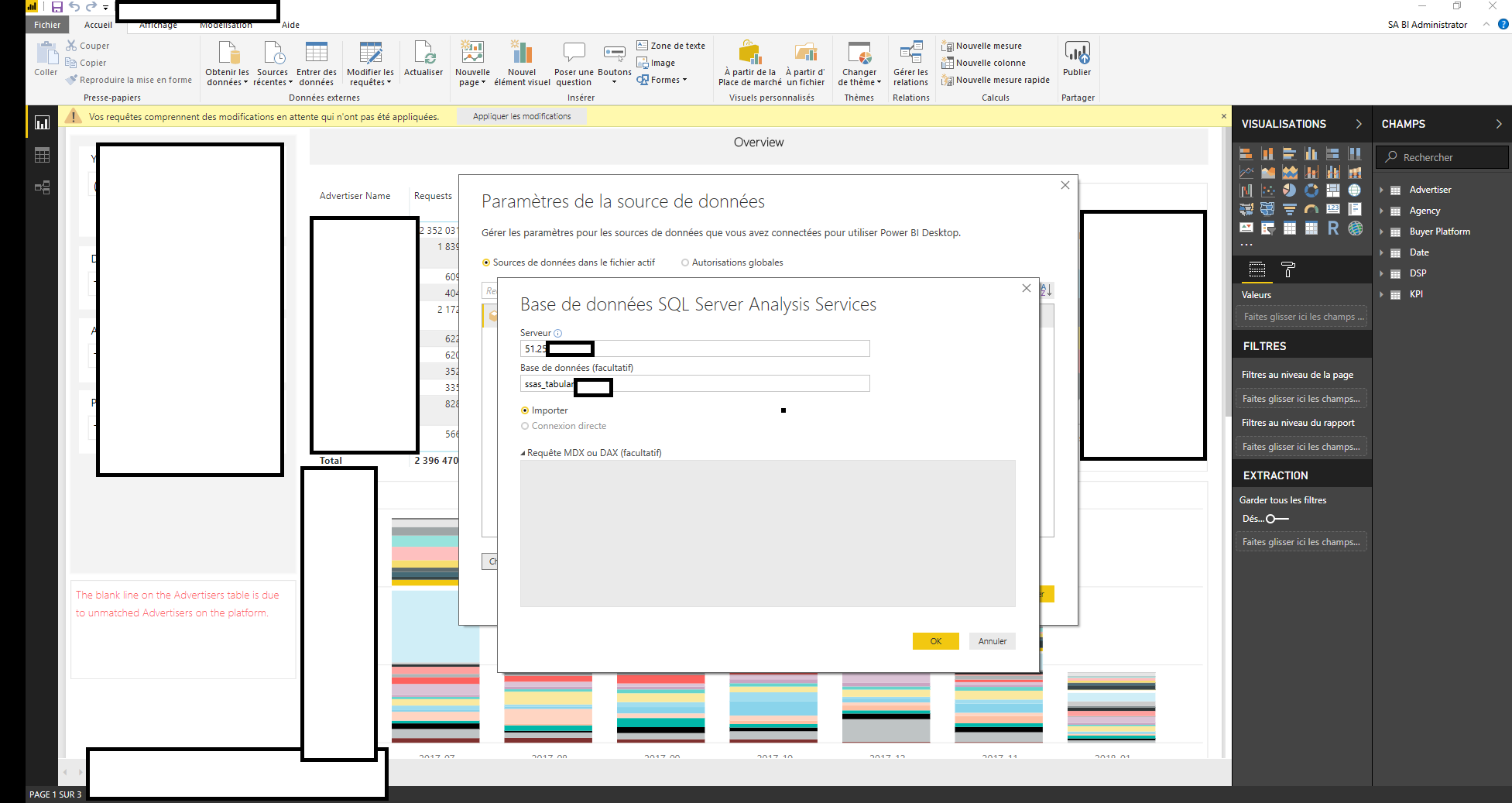The width and height of the screenshot is (1512, 803).
Task: Click inside the MDX or DAX query box
Action: tap(767, 534)
